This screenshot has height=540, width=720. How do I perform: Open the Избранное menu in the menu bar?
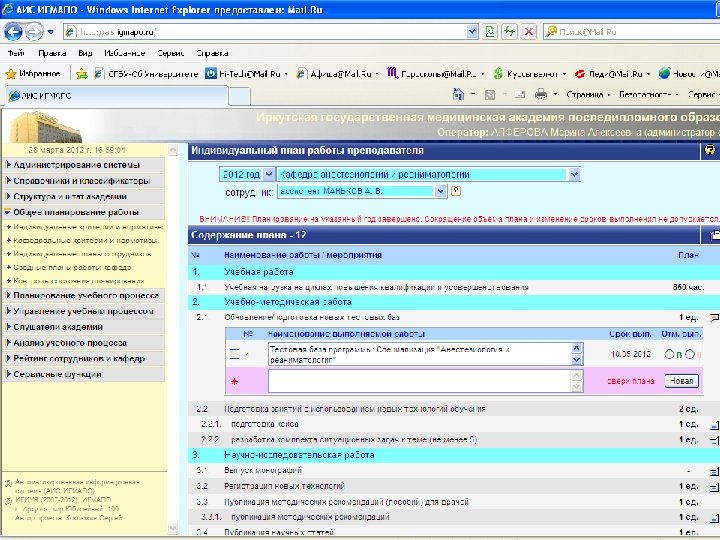(x=124, y=53)
